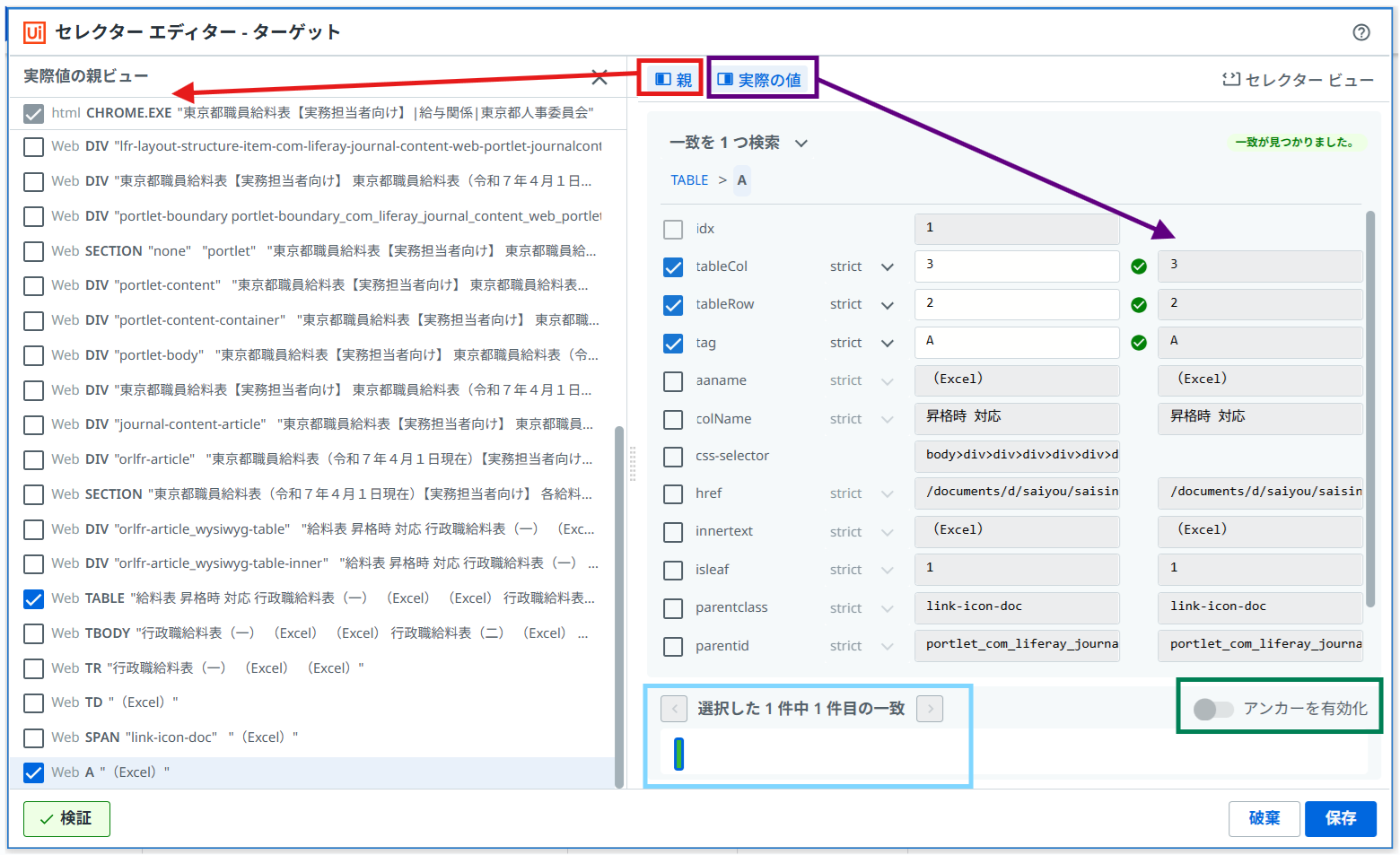Click the green highlighted match thumbnail

[679, 754]
